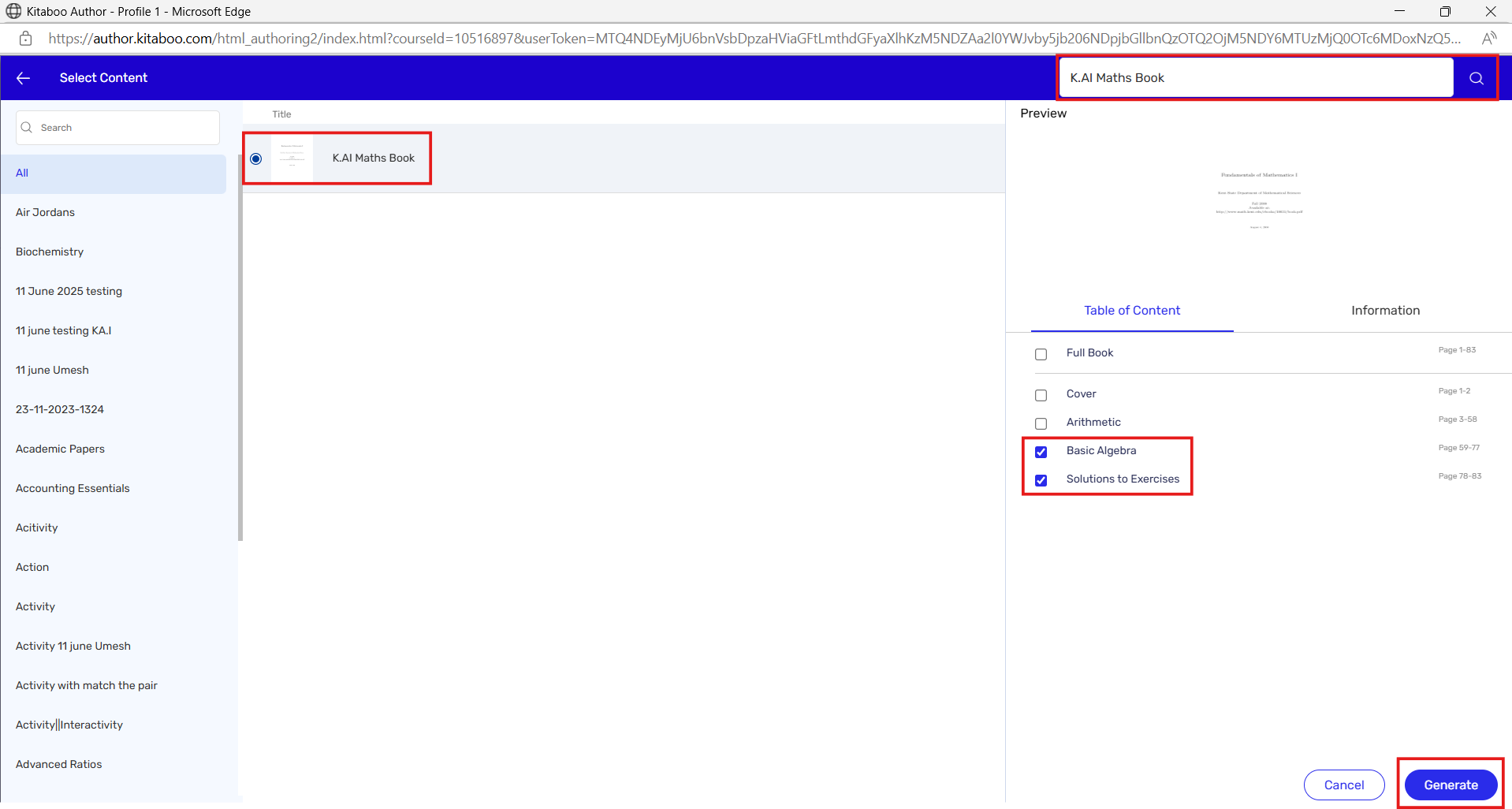Select the K.AI Maths Book radio button
The image size is (1512, 809).
tap(256, 158)
